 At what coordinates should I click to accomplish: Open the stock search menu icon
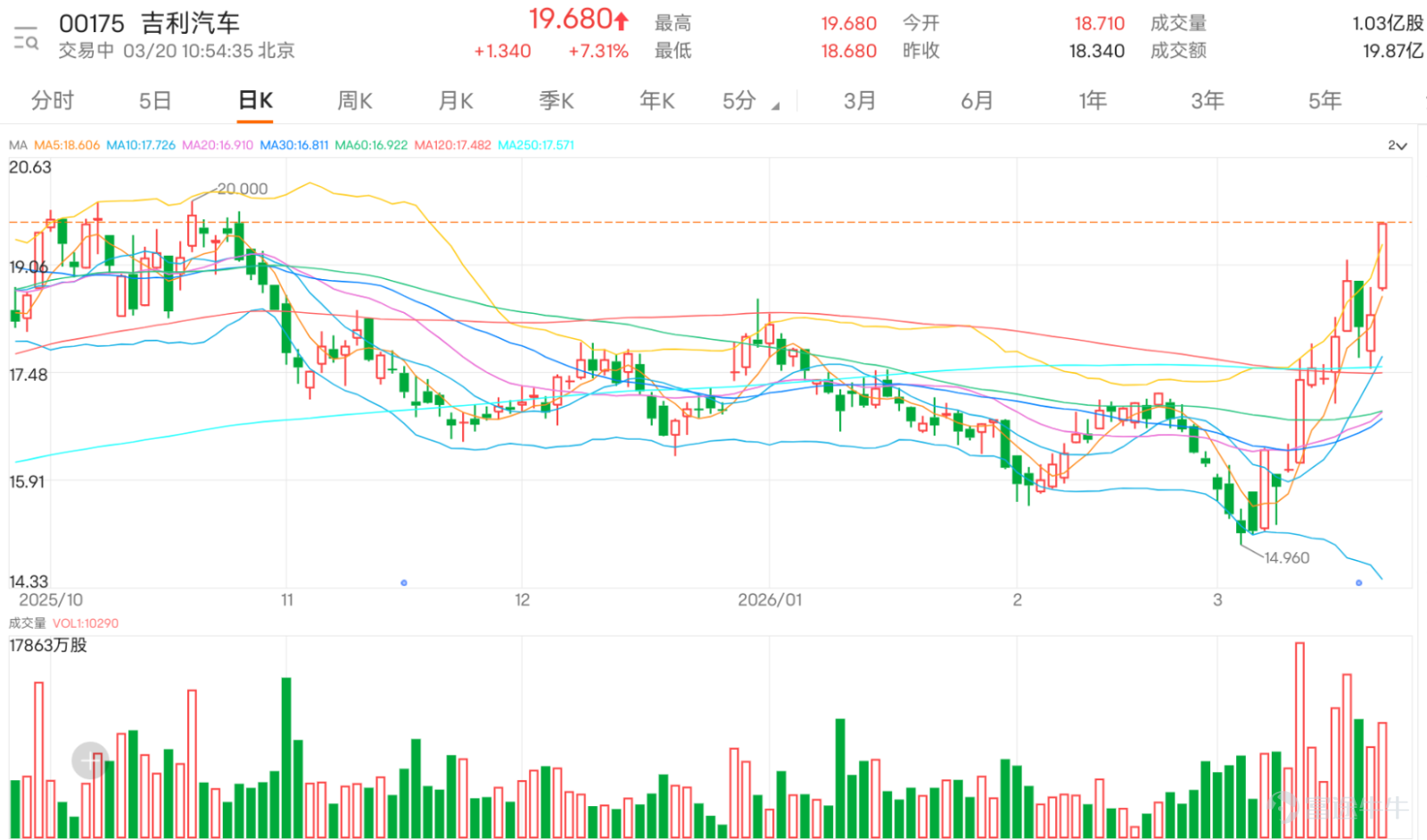click(x=26, y=38)
